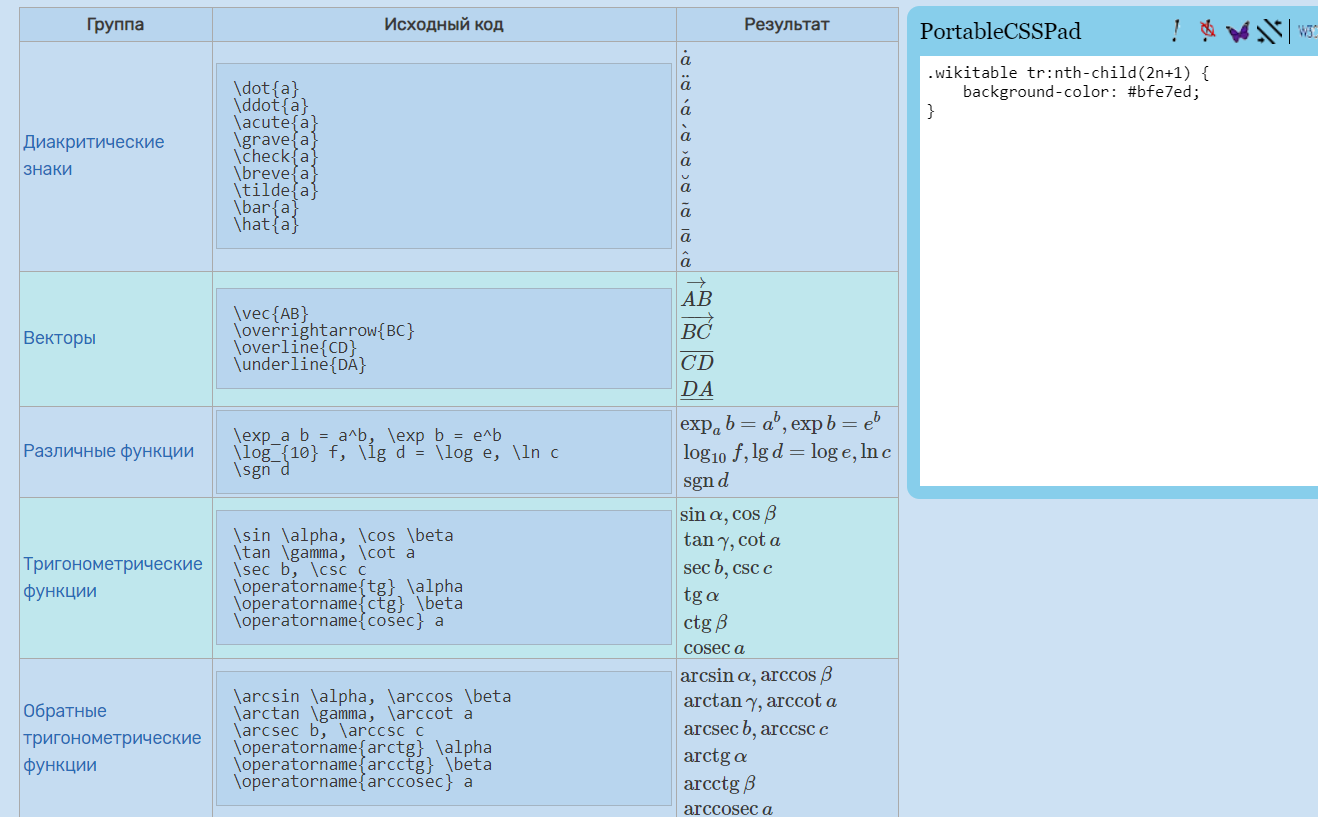Click the Исходный код column header

444,24
